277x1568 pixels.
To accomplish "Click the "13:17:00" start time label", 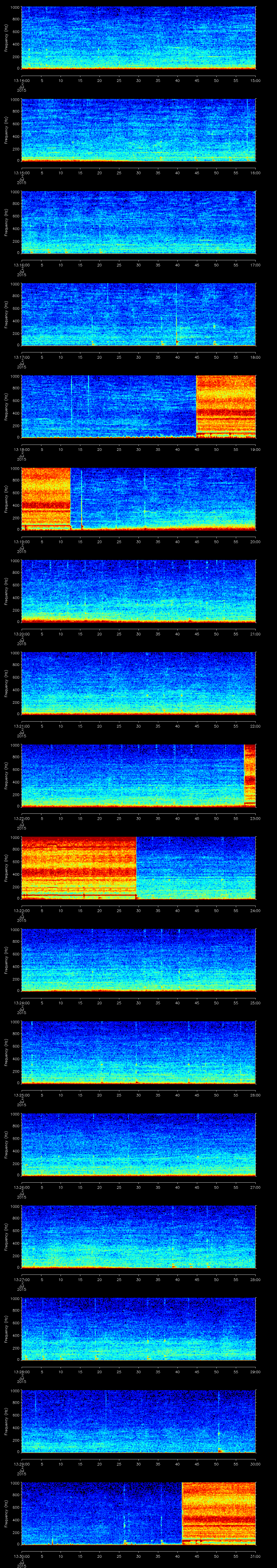I will point(21,357).
